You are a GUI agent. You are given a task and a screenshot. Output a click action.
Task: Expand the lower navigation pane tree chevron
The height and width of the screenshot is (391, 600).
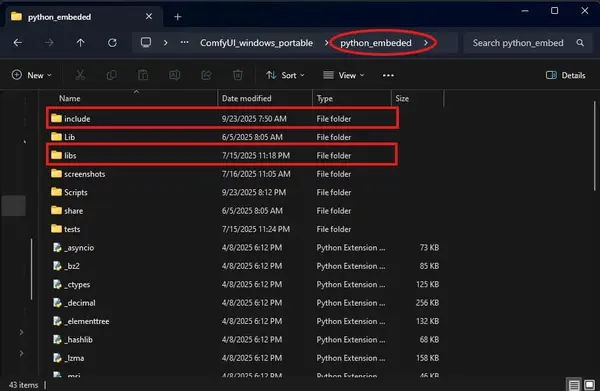click(21, 353)
